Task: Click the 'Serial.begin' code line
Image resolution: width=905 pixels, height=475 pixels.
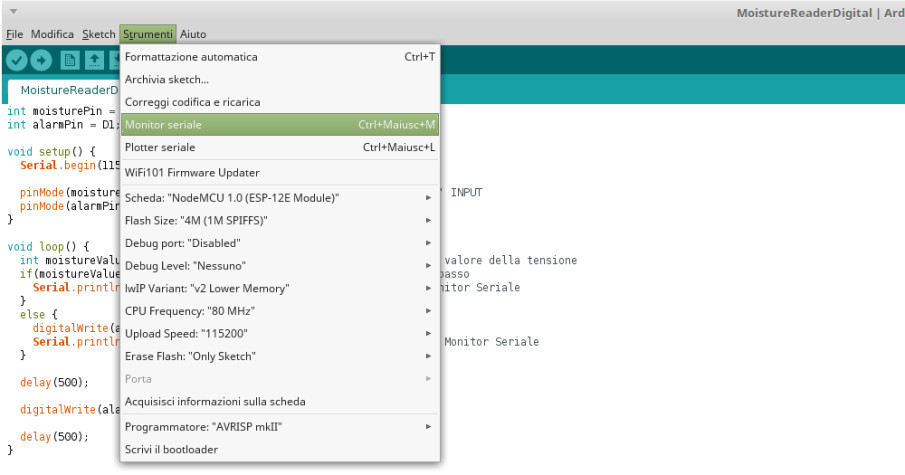Action: 70,165
